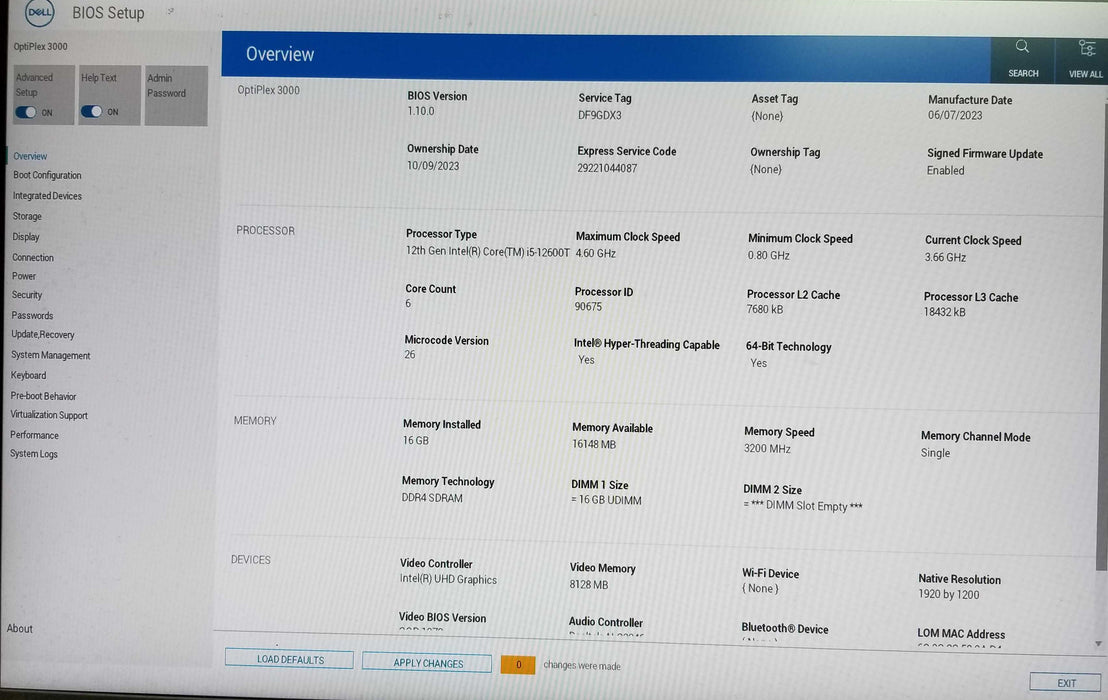Image resolution: width=1108 pixels, height=700 pixels.
Task: Click the About link
Action: point(19,628)
